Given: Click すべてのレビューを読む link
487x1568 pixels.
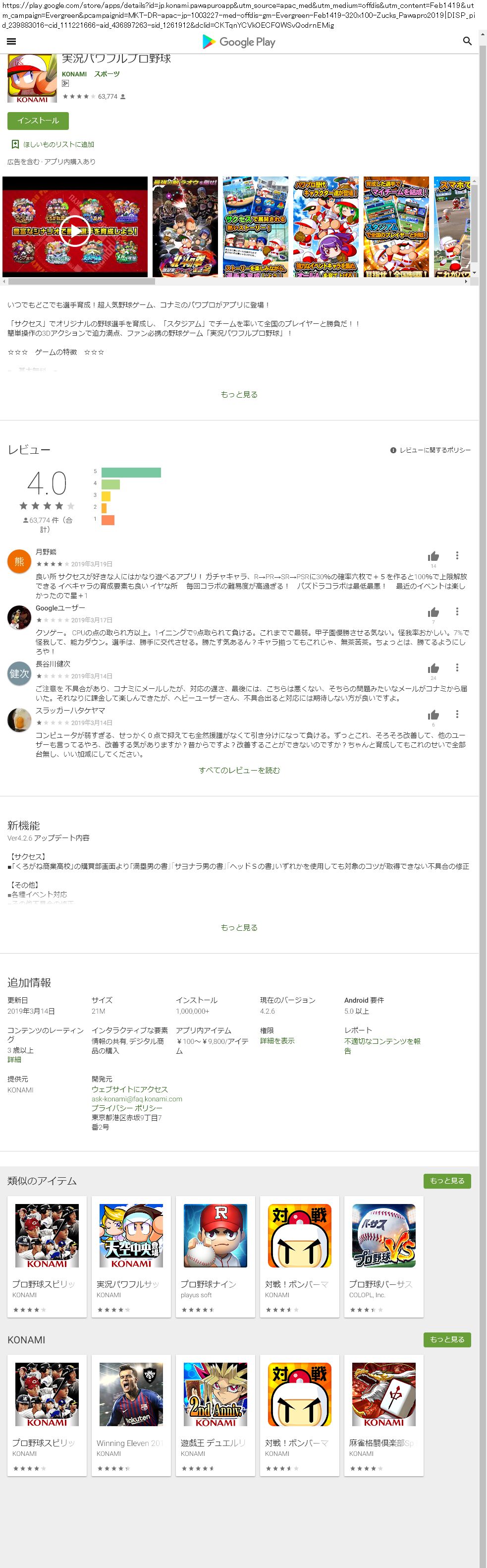Looking at the screenshot, I should click(x=239, y=771).
